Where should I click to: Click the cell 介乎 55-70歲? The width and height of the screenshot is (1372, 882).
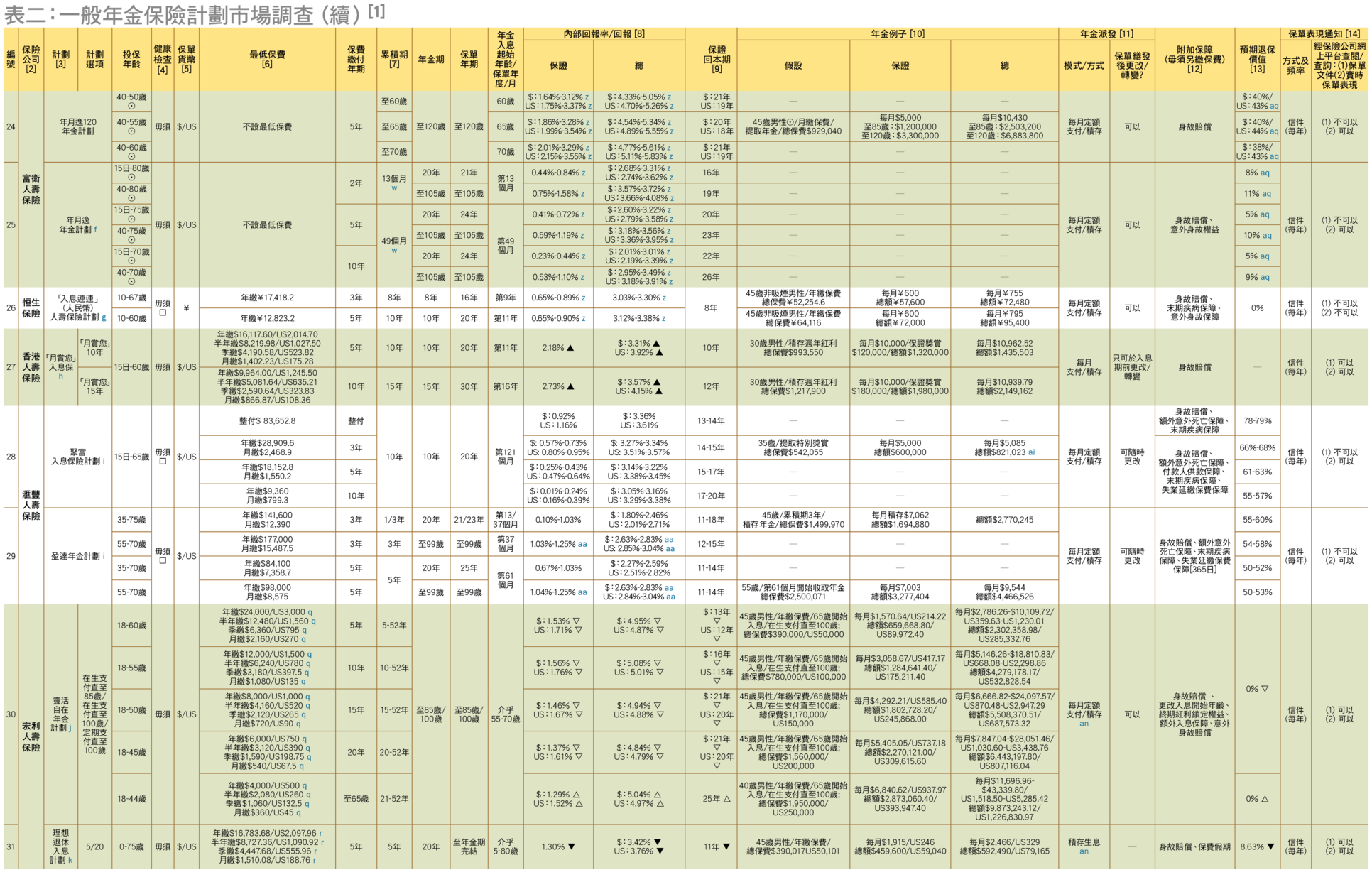(x=506, y=714)
